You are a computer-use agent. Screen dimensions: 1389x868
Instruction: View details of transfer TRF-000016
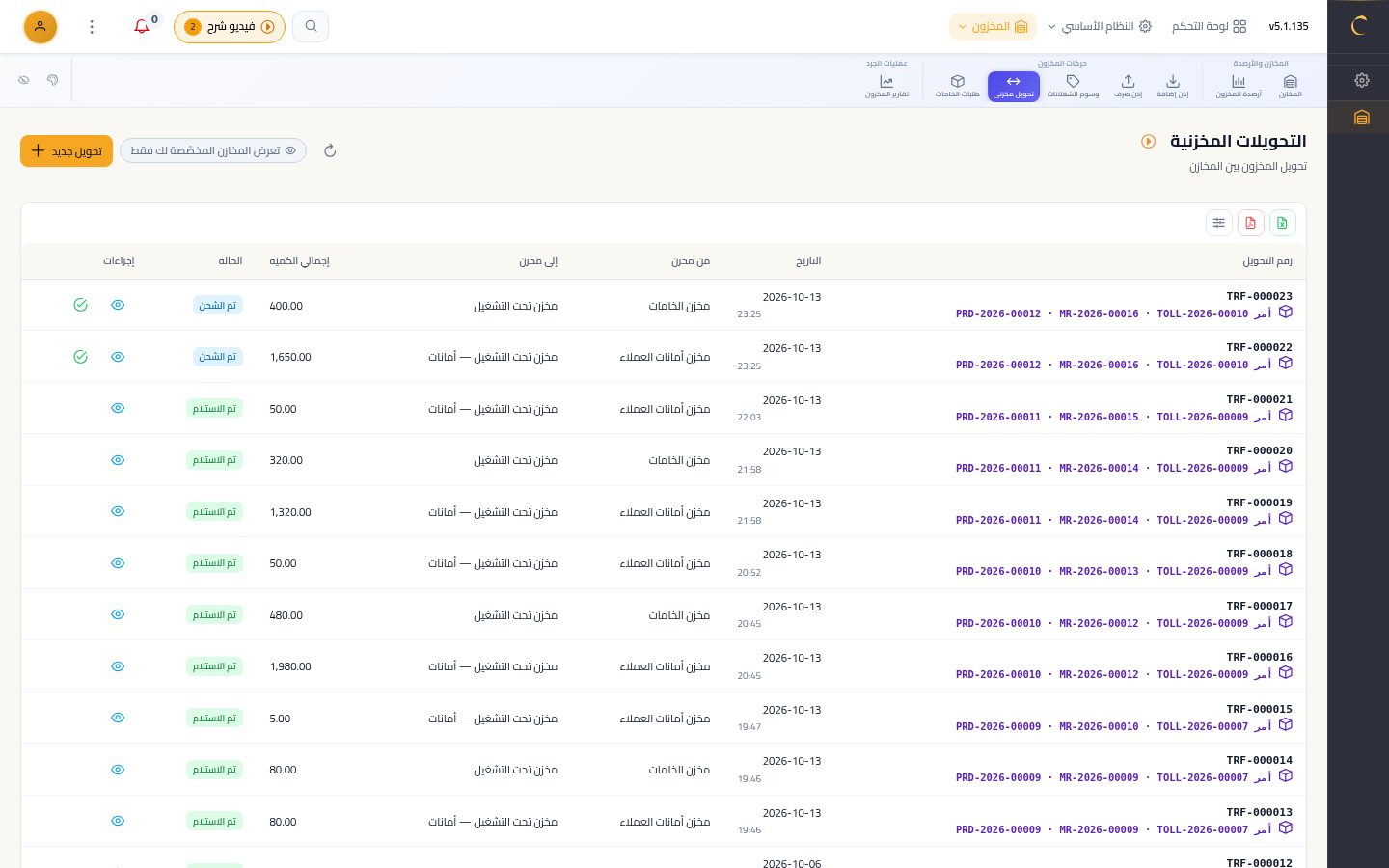pos(118,666)
